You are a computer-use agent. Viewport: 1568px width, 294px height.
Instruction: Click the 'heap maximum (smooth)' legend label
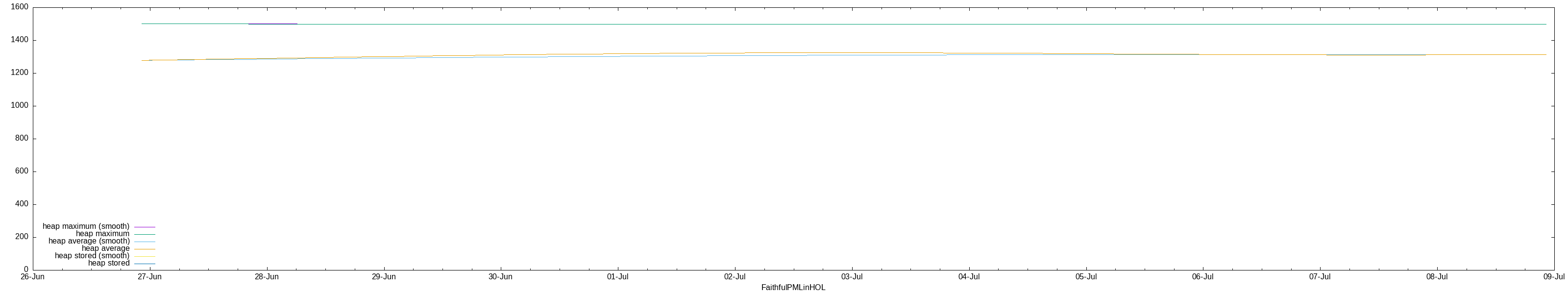click(86, 226)
